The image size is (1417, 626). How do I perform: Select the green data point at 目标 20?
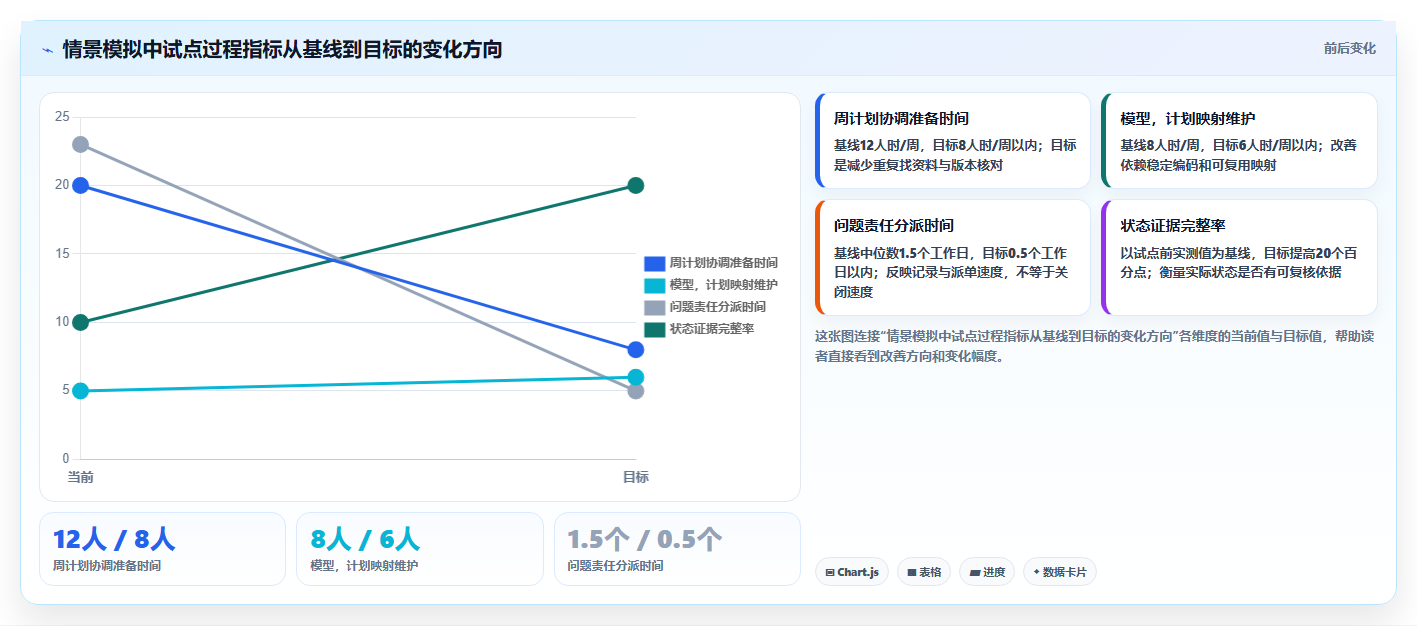(x=635, y=185)
